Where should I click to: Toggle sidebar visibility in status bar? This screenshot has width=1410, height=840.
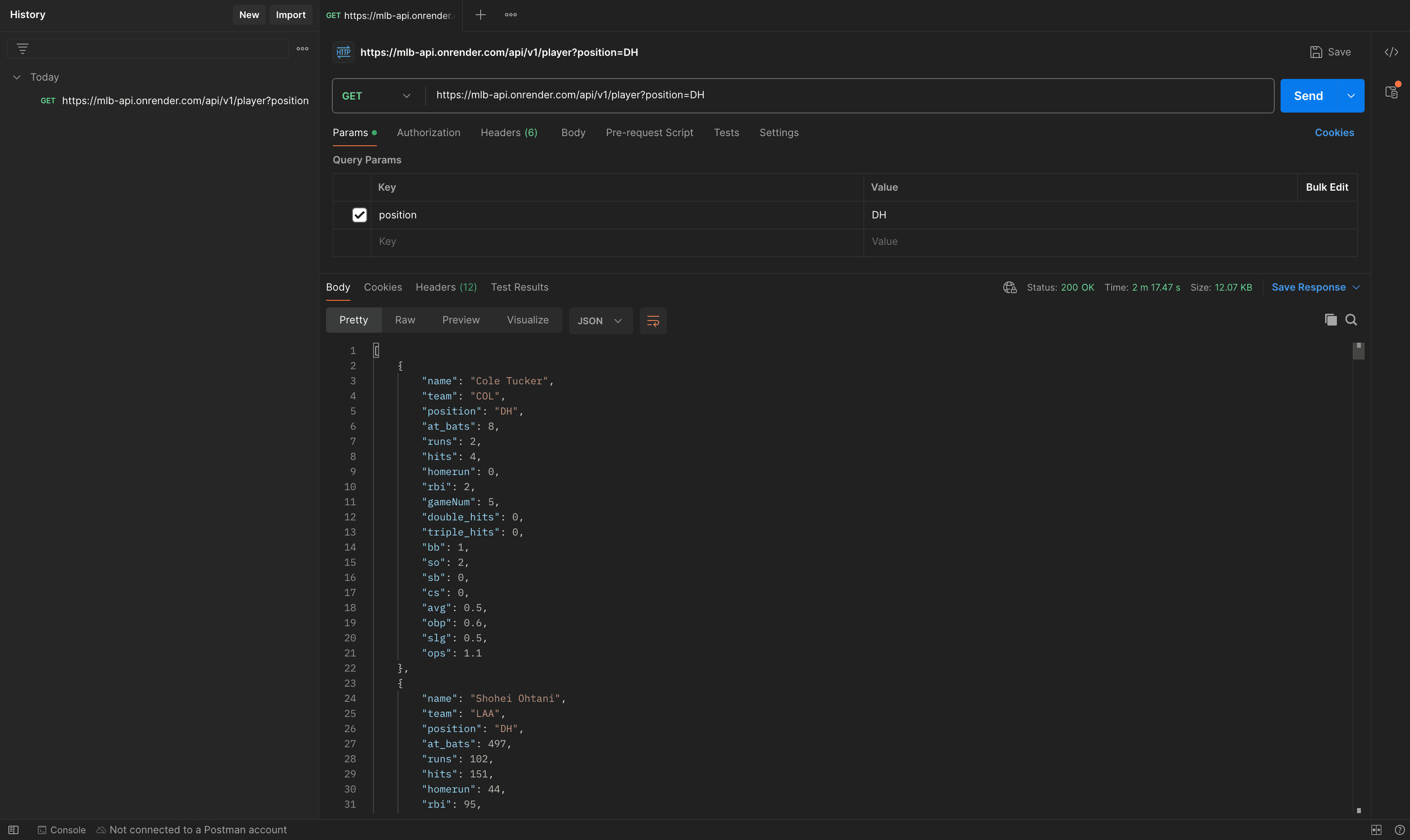click(13, 830)
